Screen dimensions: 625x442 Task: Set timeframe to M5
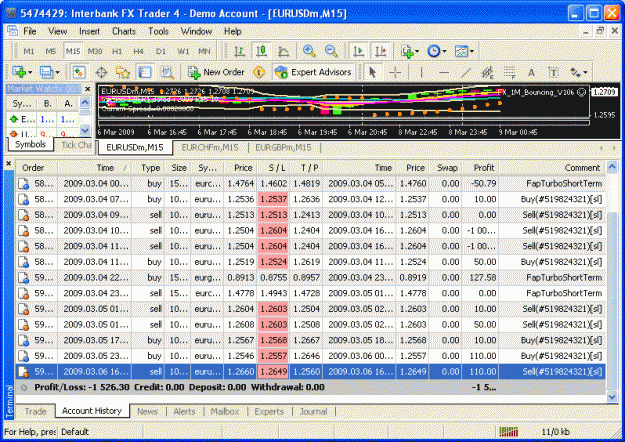click(51, 51)
